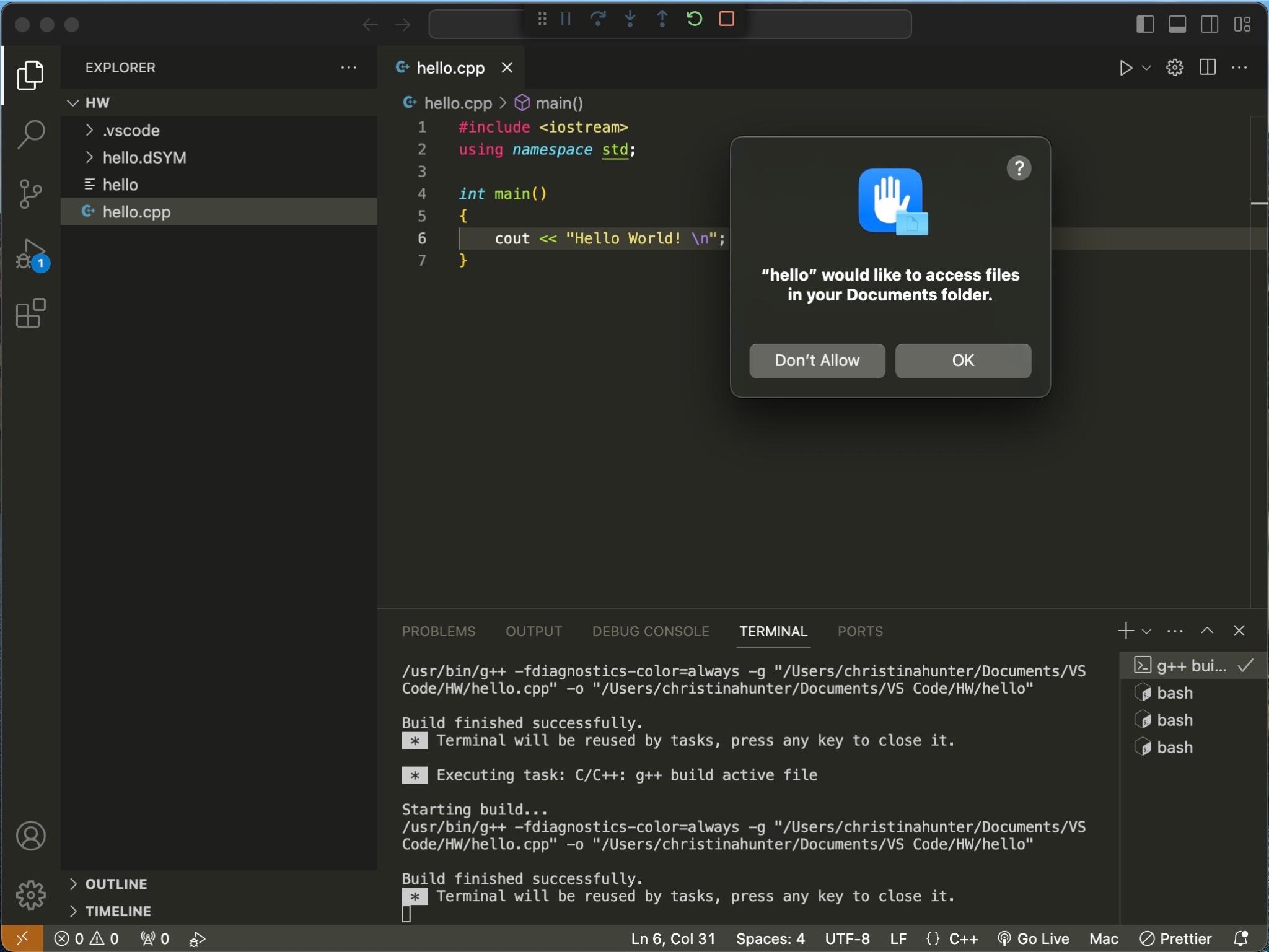Click OK to grant Documents folder access
The width and height of the screenshot is (1269, 952).
pos(962,360)
